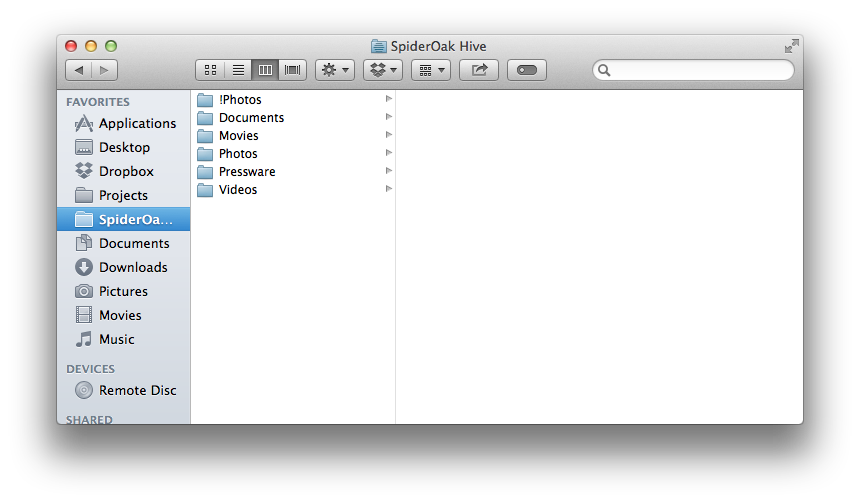The image size is (860, 503).
Task: Select SpiderOak Hive in the sidebar
Action: 124,219
